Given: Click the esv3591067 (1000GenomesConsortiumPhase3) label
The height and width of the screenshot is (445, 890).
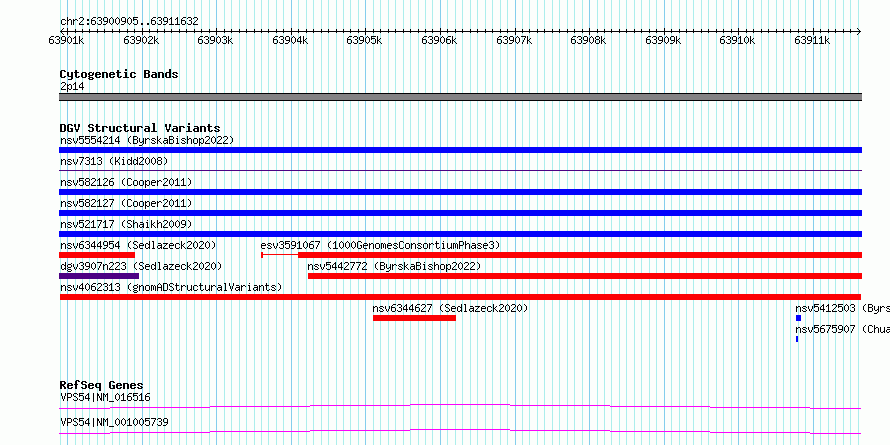Looking at the screenshot, I should point(380,245).
